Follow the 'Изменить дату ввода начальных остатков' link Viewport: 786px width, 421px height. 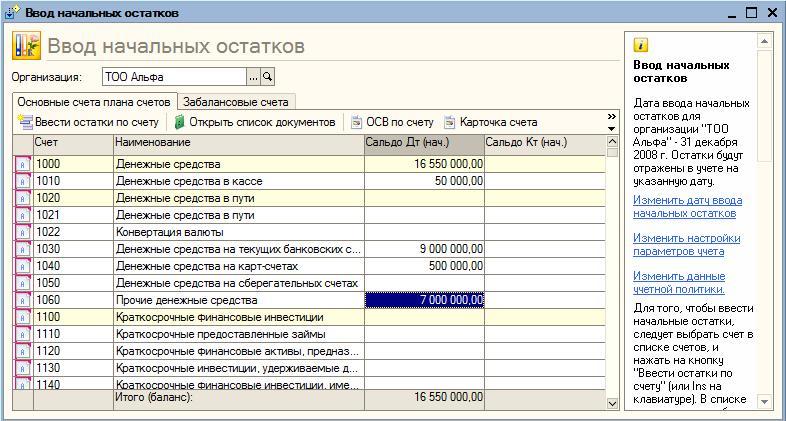tap(687, 207)
